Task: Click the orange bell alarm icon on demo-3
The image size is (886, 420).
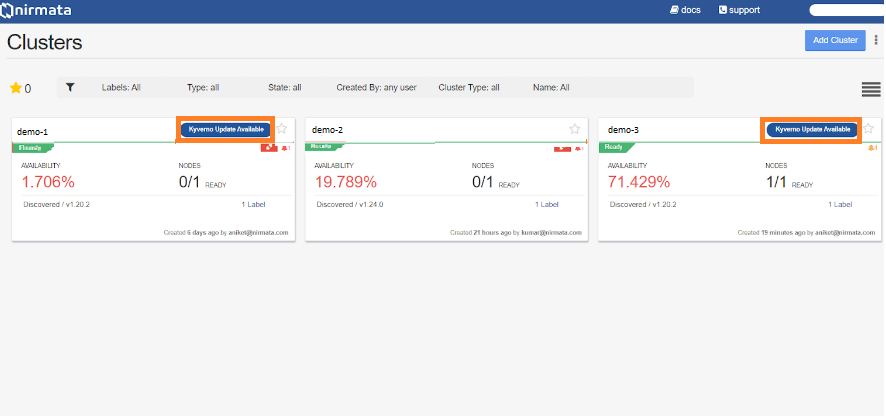Action: pyautogui.click(x=872, y=148)
